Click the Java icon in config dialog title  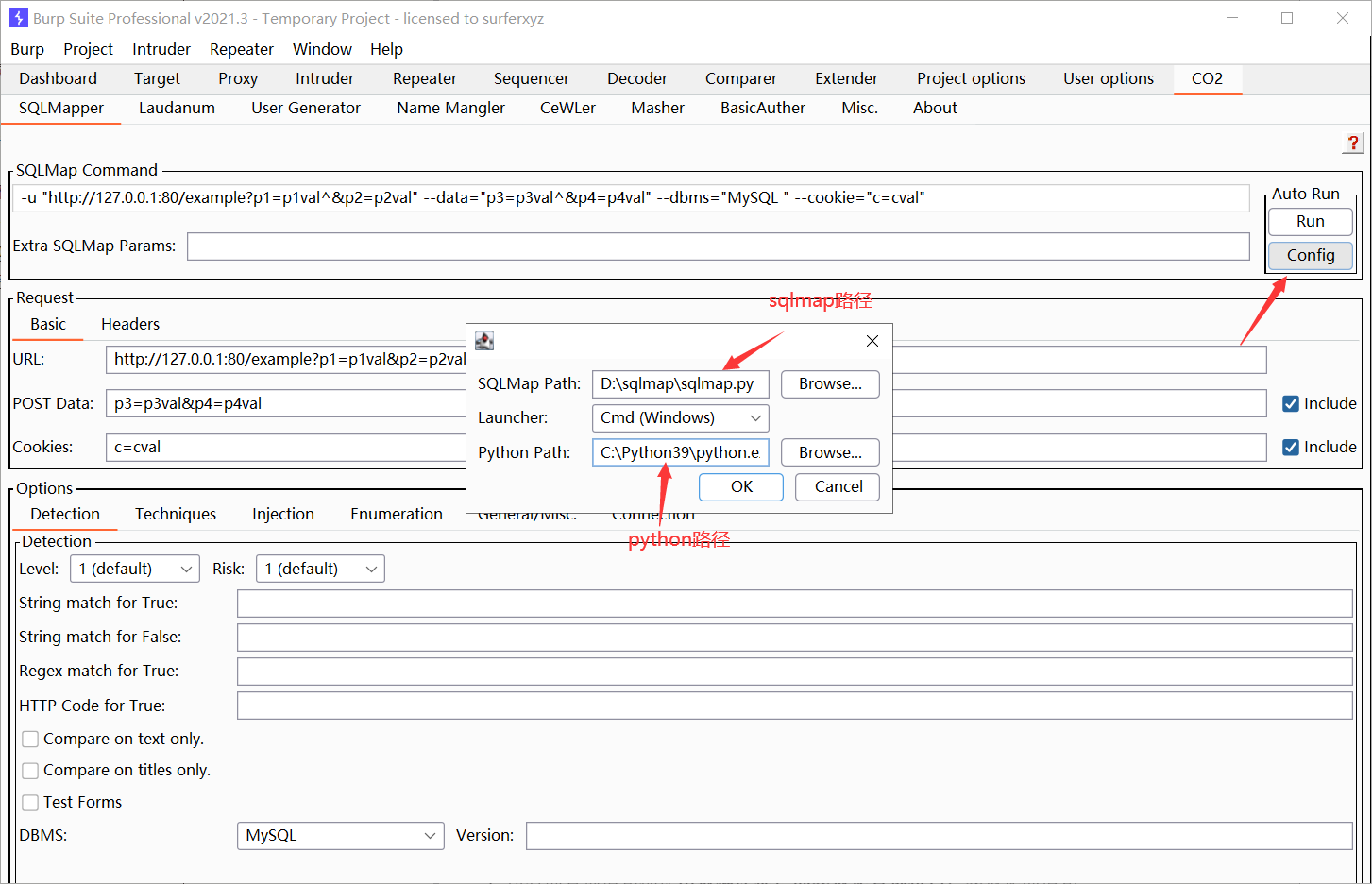[x=484, y=341]
